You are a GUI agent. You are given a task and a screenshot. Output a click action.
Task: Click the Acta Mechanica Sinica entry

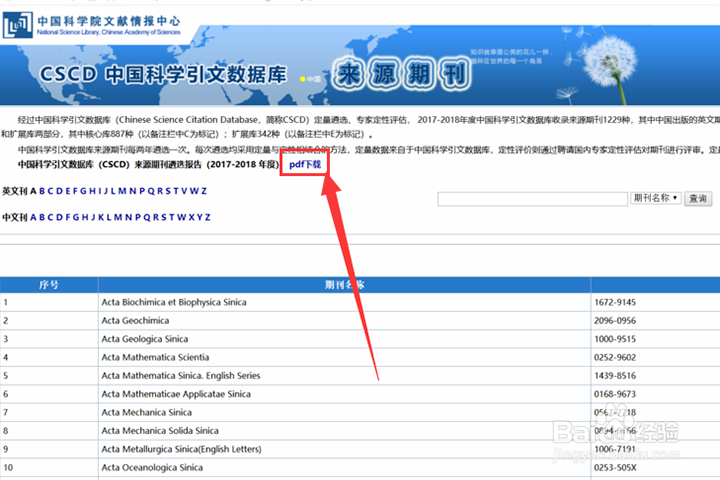tap(146, 412)
